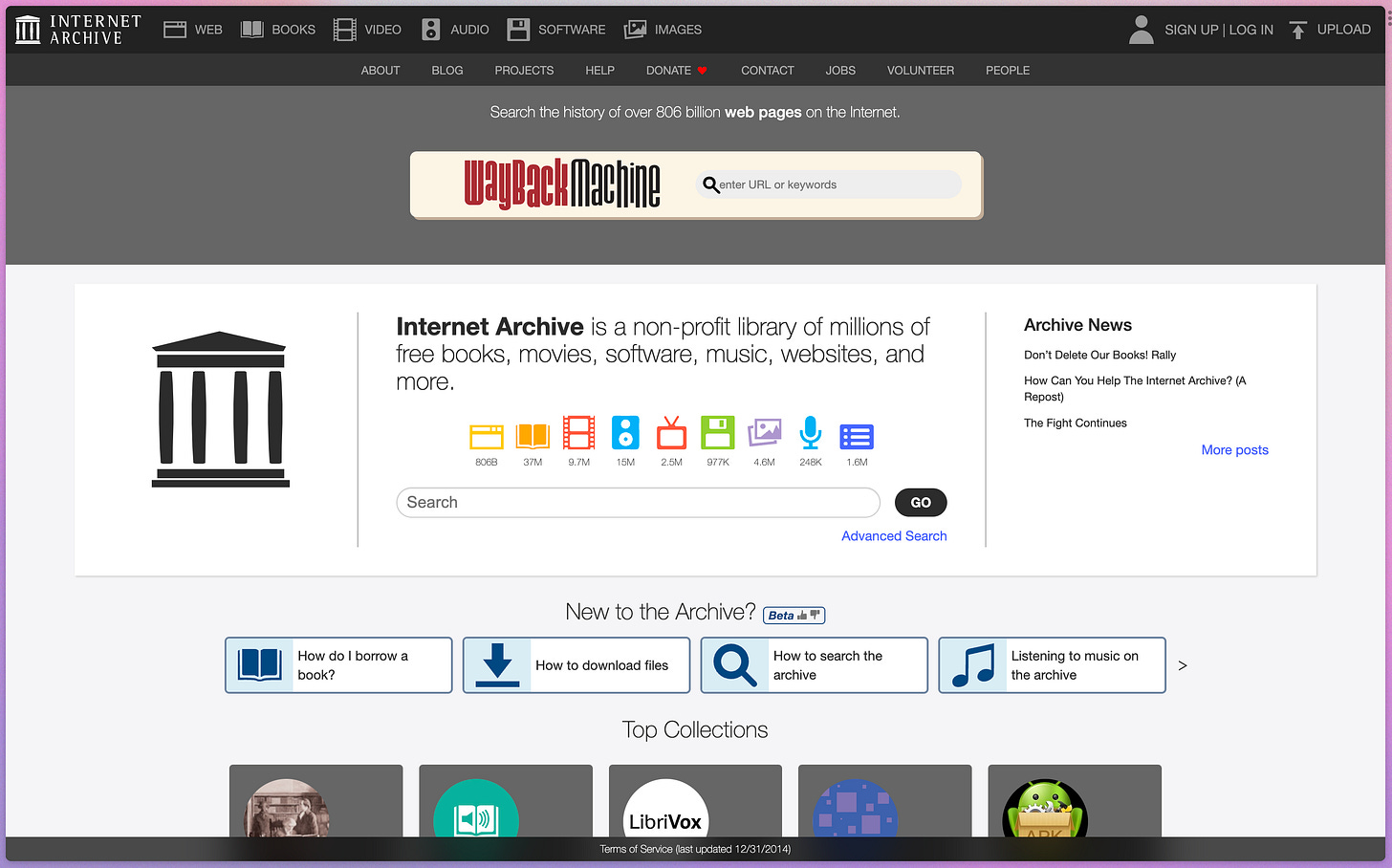
Task: Open the Projects menu item
Action: (524, 71)
